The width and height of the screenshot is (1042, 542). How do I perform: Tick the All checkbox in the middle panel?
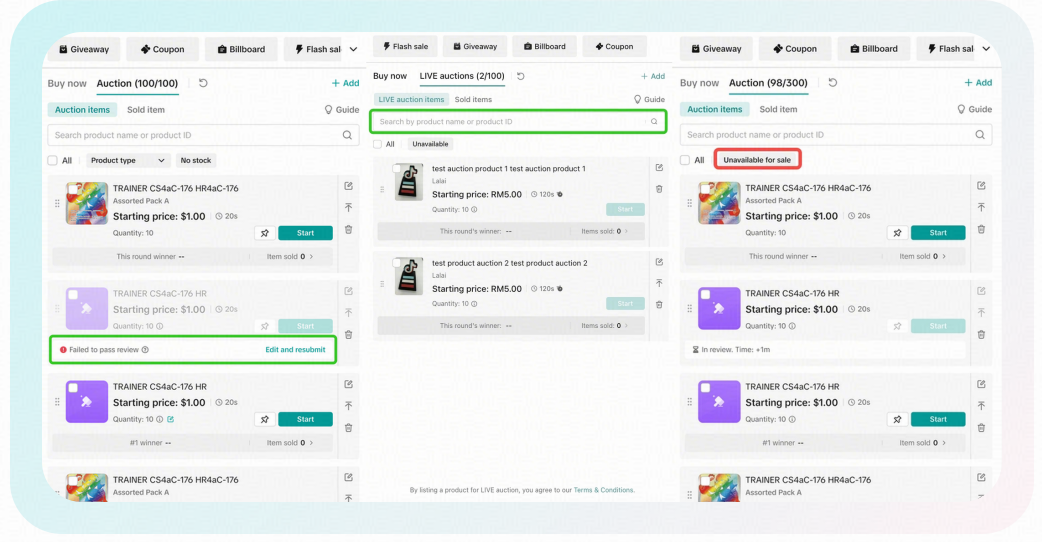[x=377, y=144]
